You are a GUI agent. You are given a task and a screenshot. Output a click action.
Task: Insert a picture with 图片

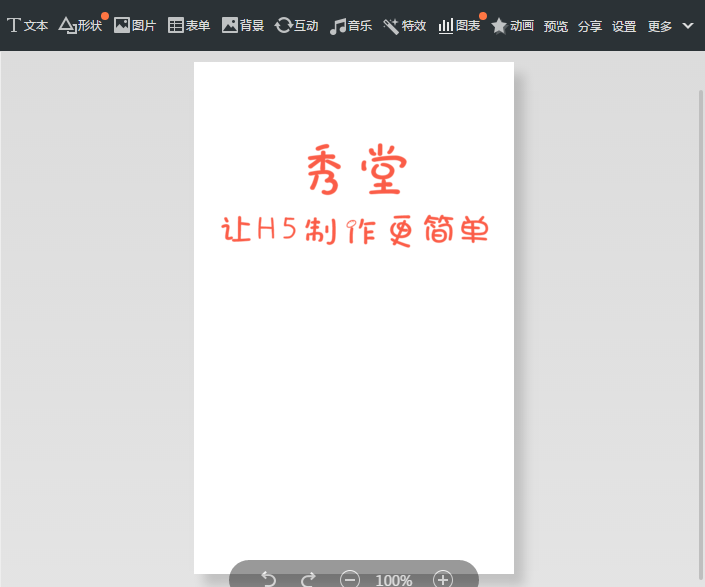135,26
